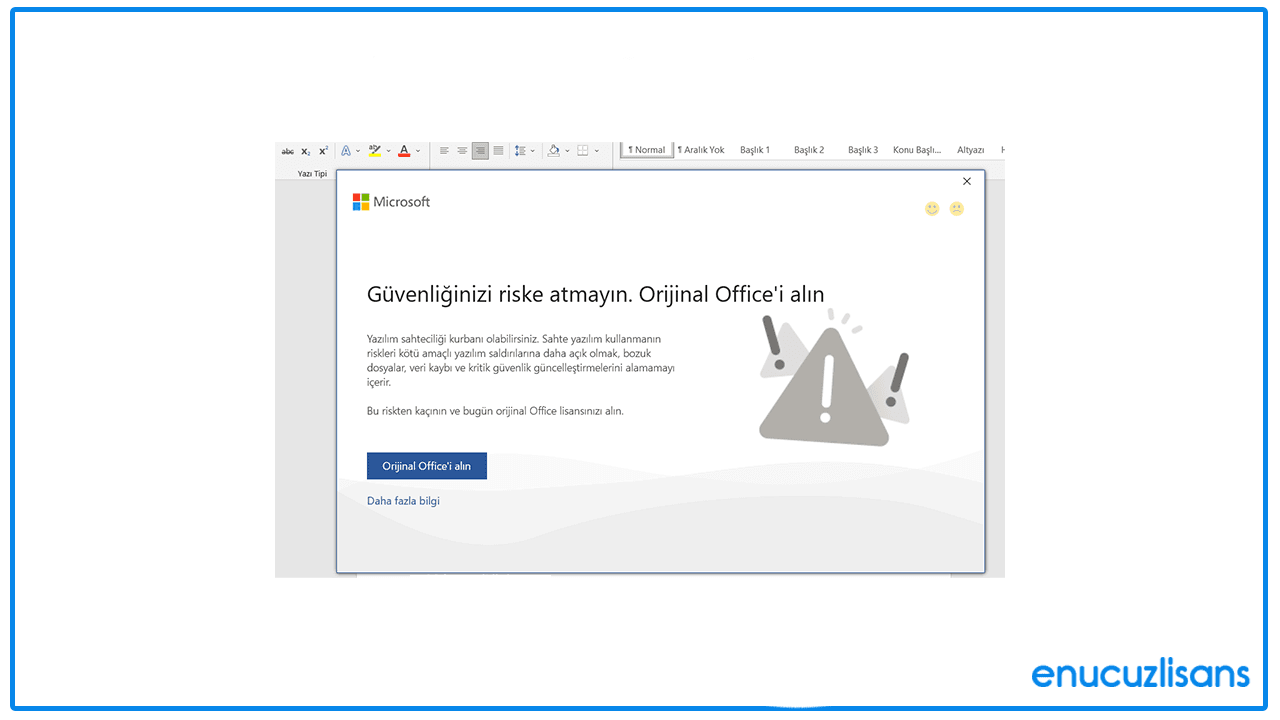Viewport: 1280px width, 720px height.
Task: Send positive feedback with the smiley face
Action: [932, 209]
